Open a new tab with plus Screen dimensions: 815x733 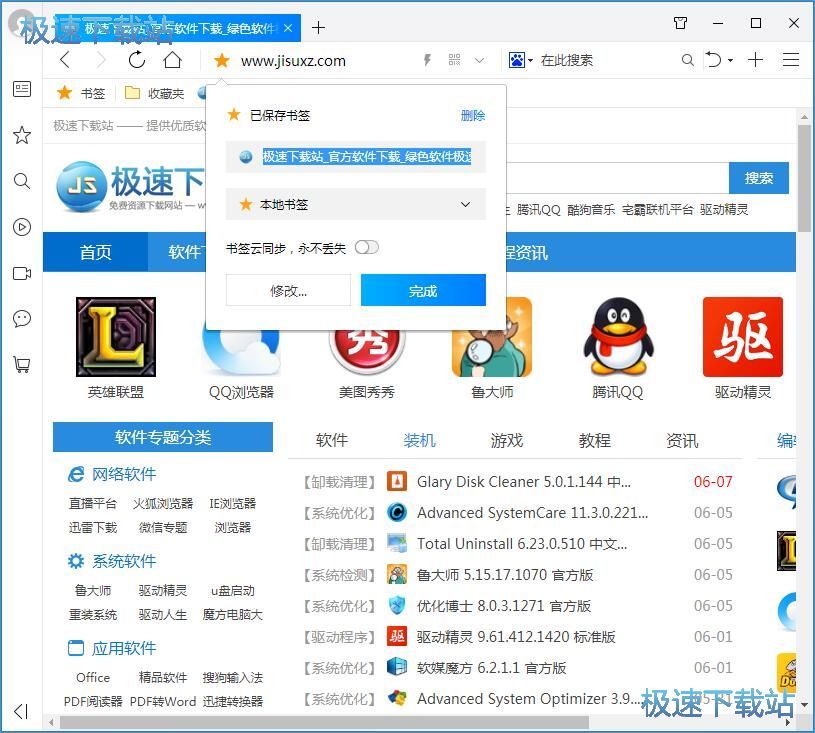tap(318, 28)
